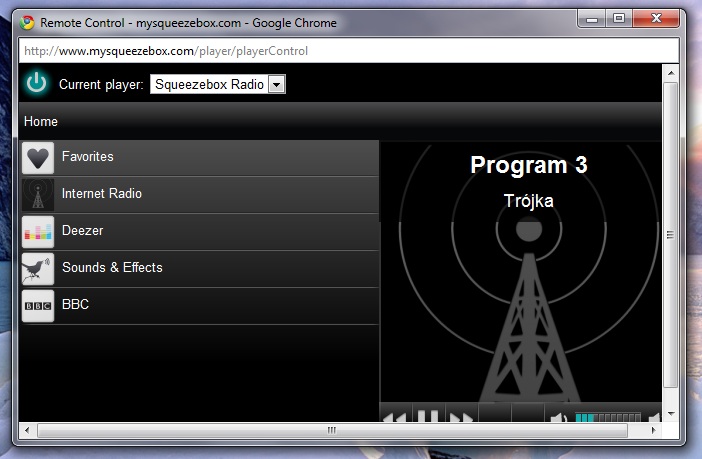This screenshot has width=702, height=459.
Task: Click the BBC logo icon
Action: click(38, 306)
